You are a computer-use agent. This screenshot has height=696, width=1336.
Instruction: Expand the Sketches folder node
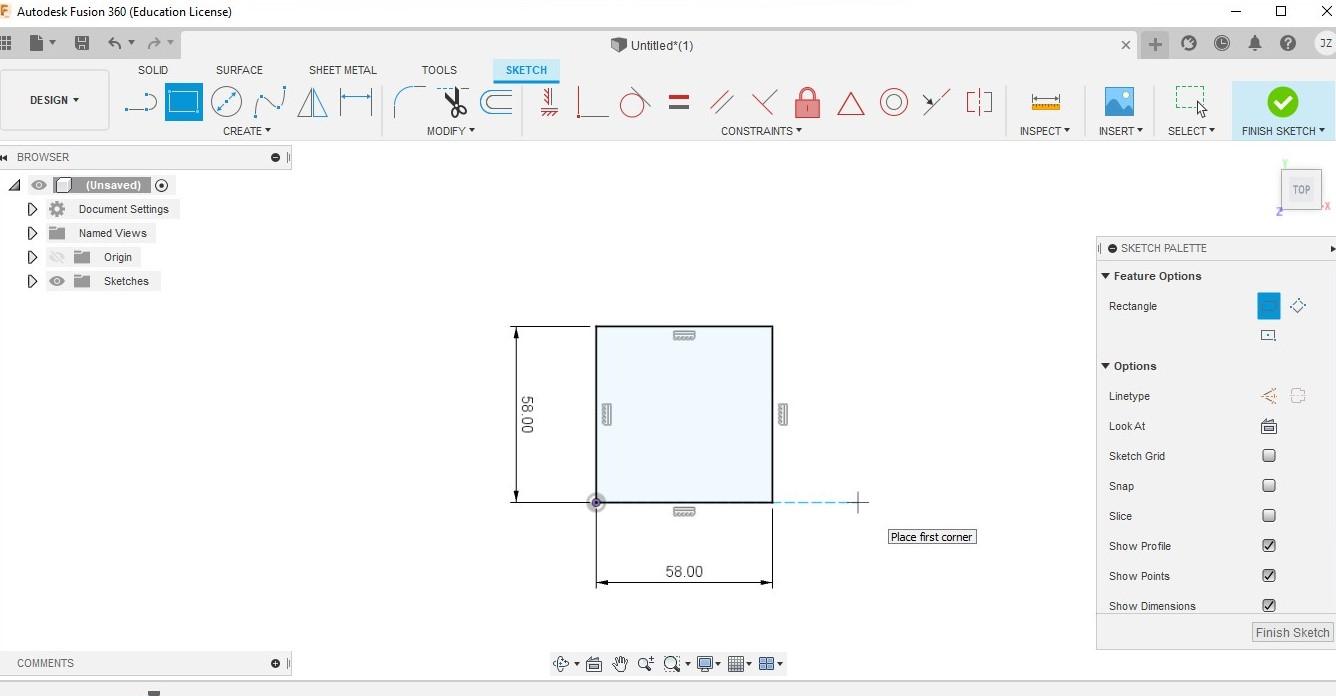32,281
